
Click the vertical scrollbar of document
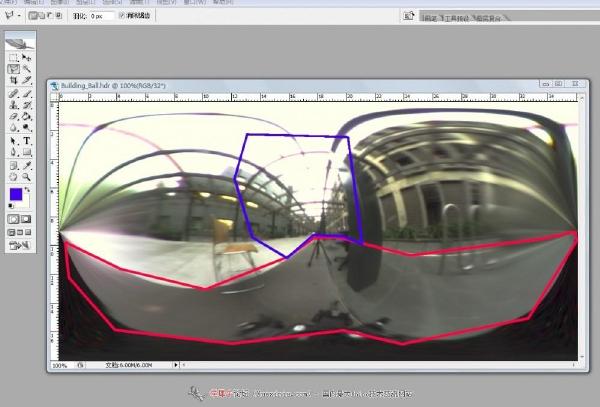click(x=582, y=227)
